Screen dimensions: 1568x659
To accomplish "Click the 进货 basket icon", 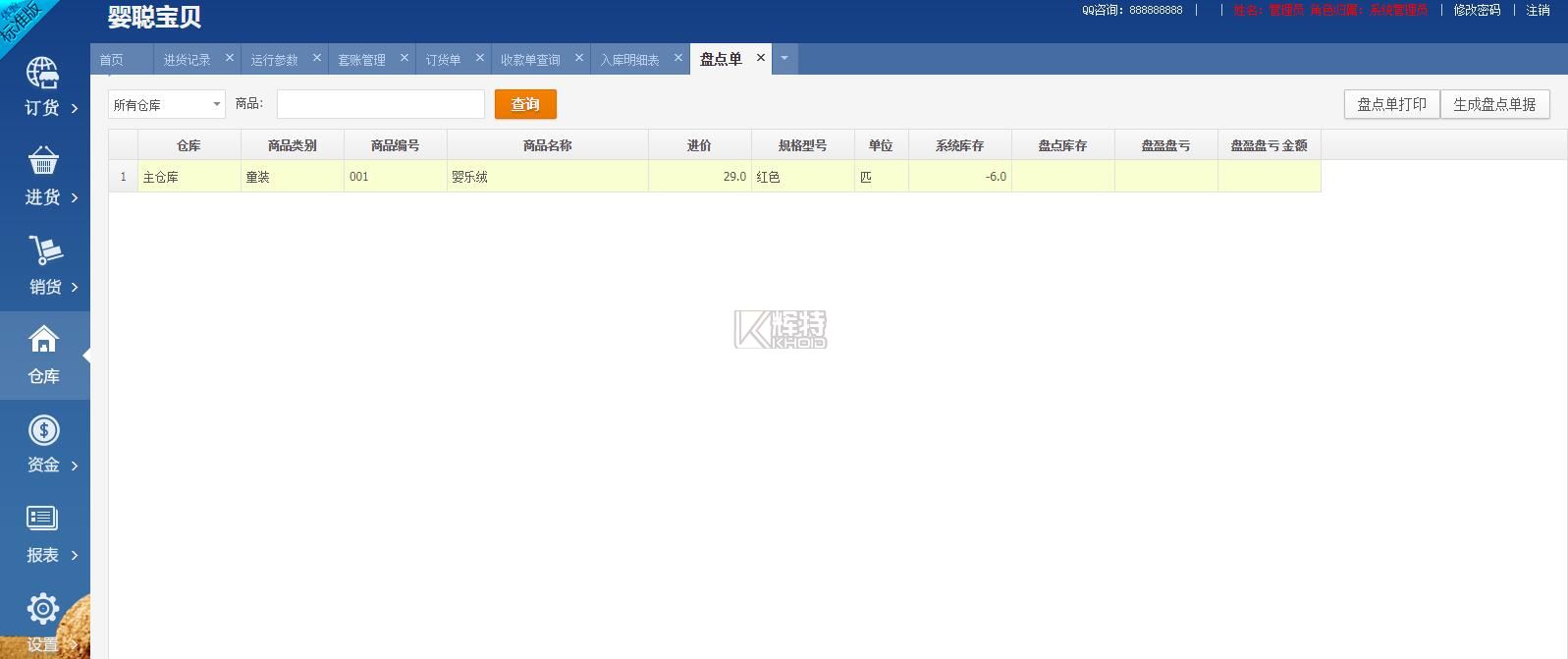I will tap(42, 161).
